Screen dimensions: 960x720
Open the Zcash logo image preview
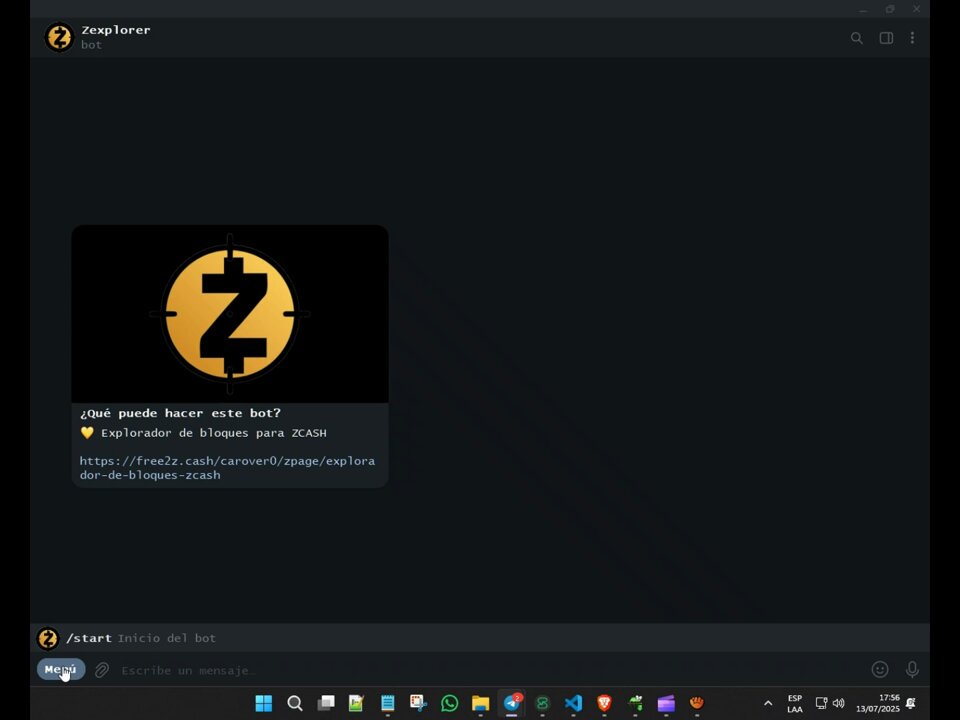point(230,313)
